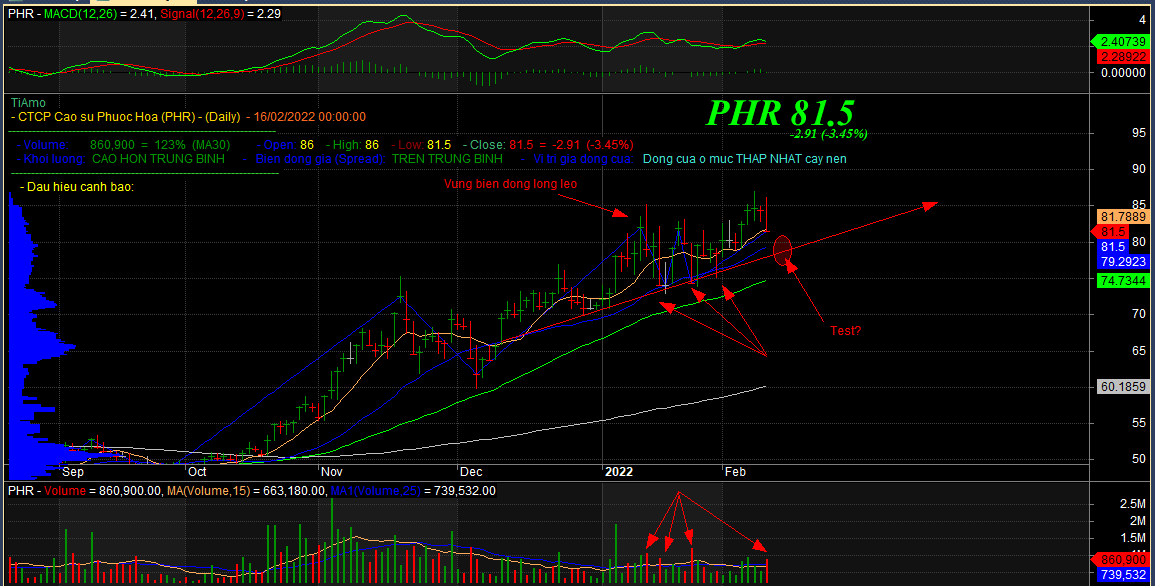Click the 'Signal(12,26,9) = 2.29' legend text
The height and width of the screenshot is (586, 1155).
(220, 13)
